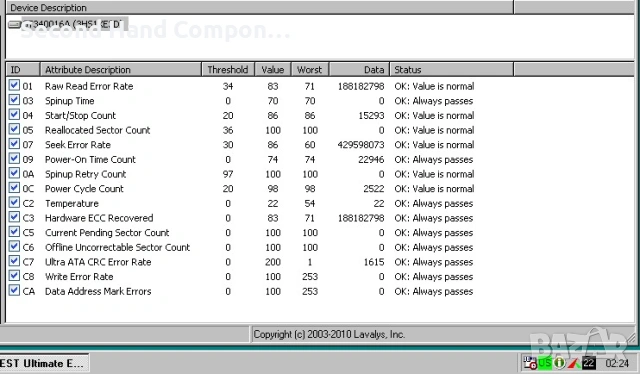640x374 pixels.
Task: Select the Hardware ECC Recovered text
Action: coord(99,218)
